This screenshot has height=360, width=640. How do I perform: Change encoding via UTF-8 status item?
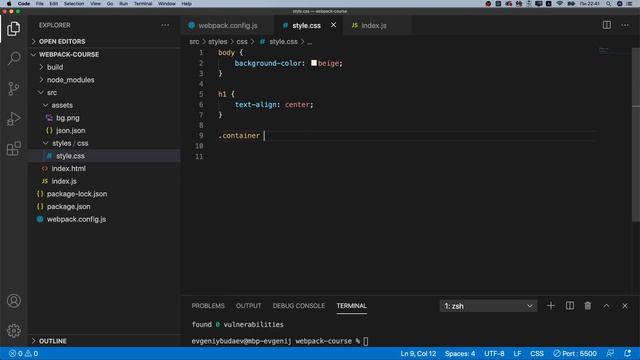coord(494,353)
